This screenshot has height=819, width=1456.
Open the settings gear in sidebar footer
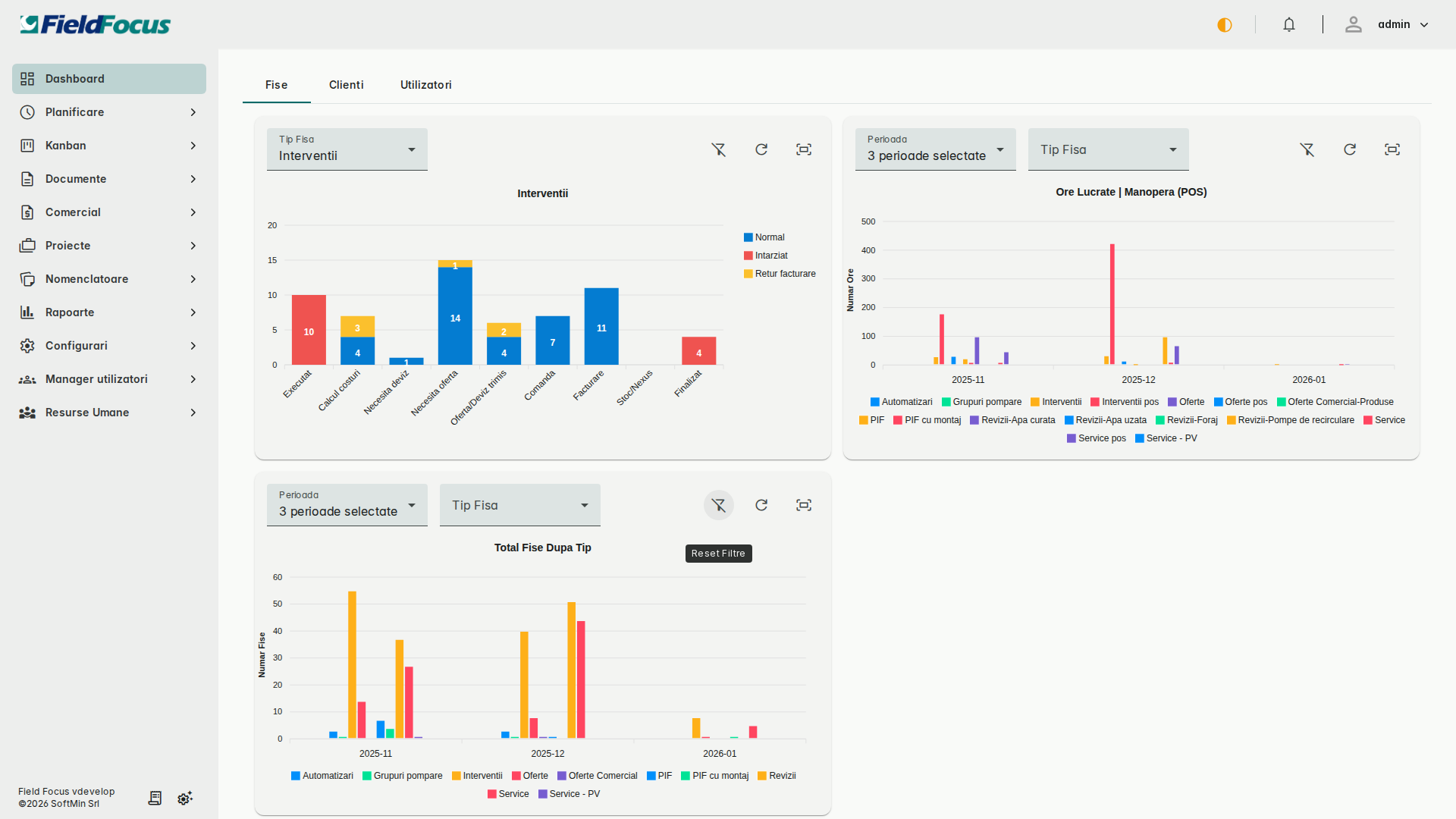point(185,798)
